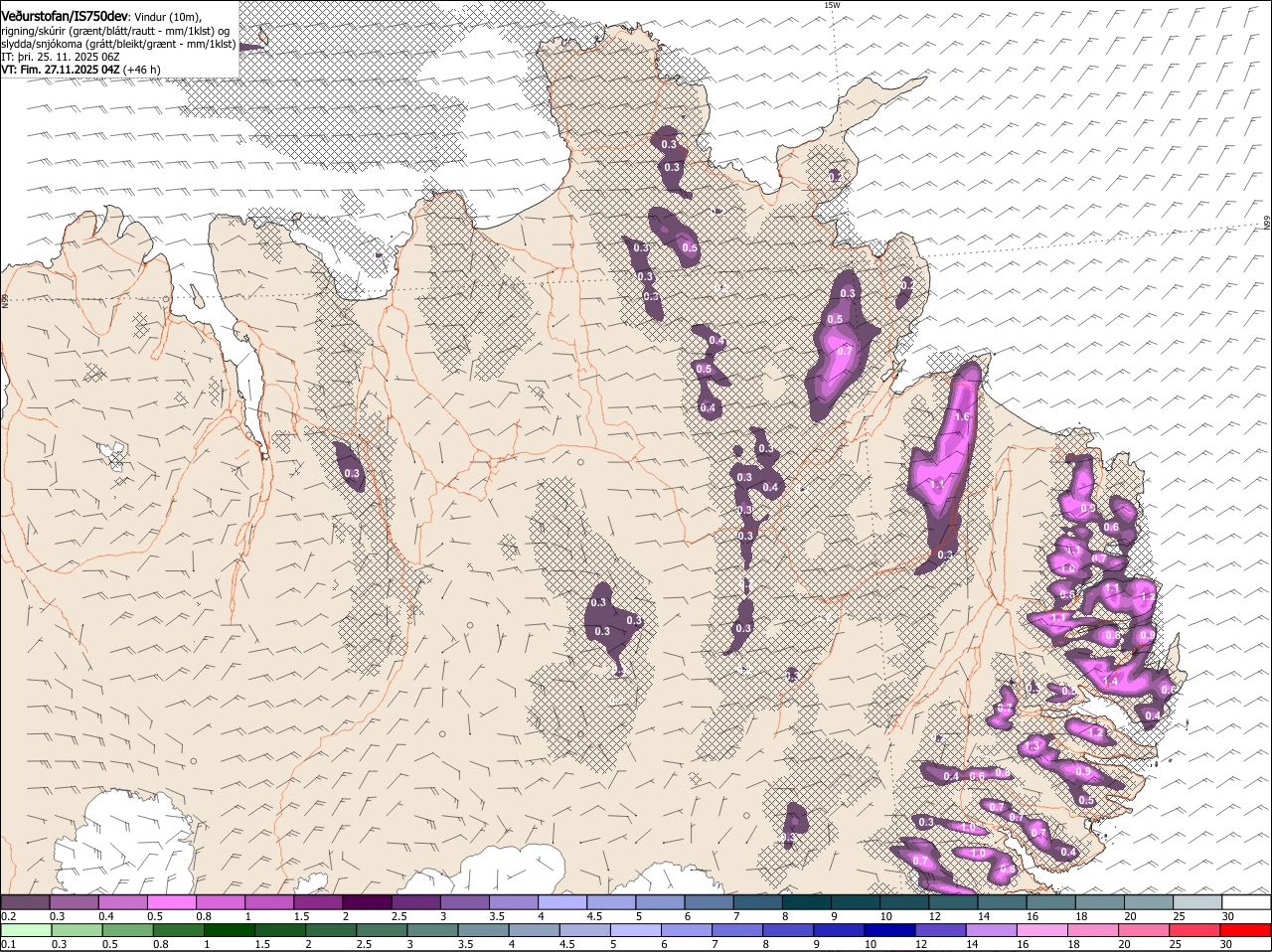Pick top legend orchid swatch labeled 0.8

[221, 902]
